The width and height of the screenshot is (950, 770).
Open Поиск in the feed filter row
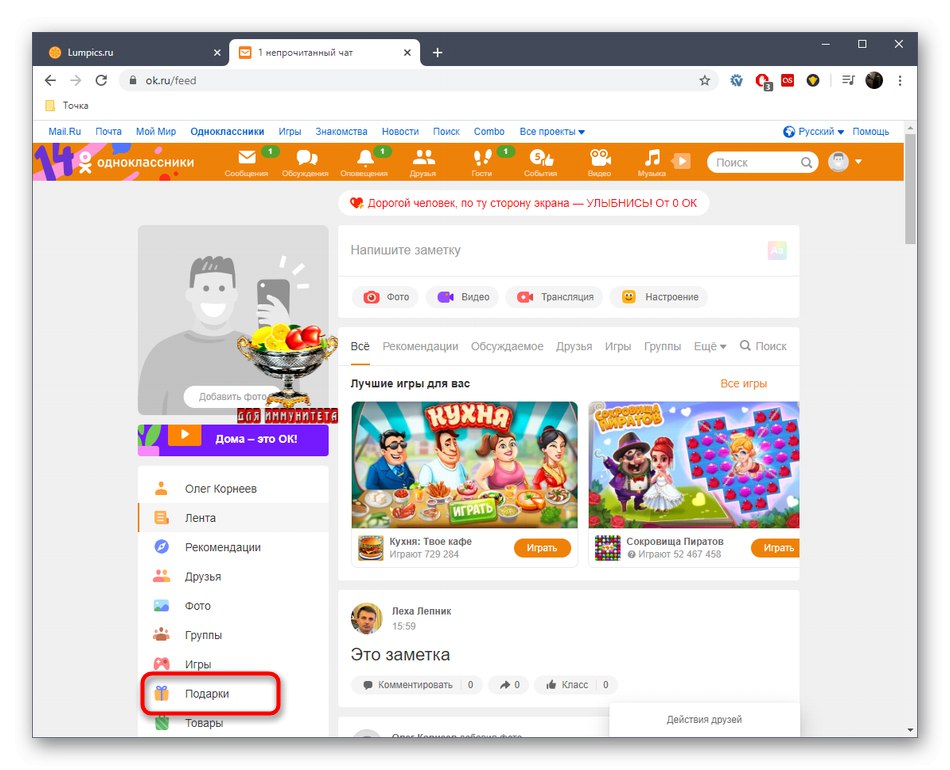763,347
